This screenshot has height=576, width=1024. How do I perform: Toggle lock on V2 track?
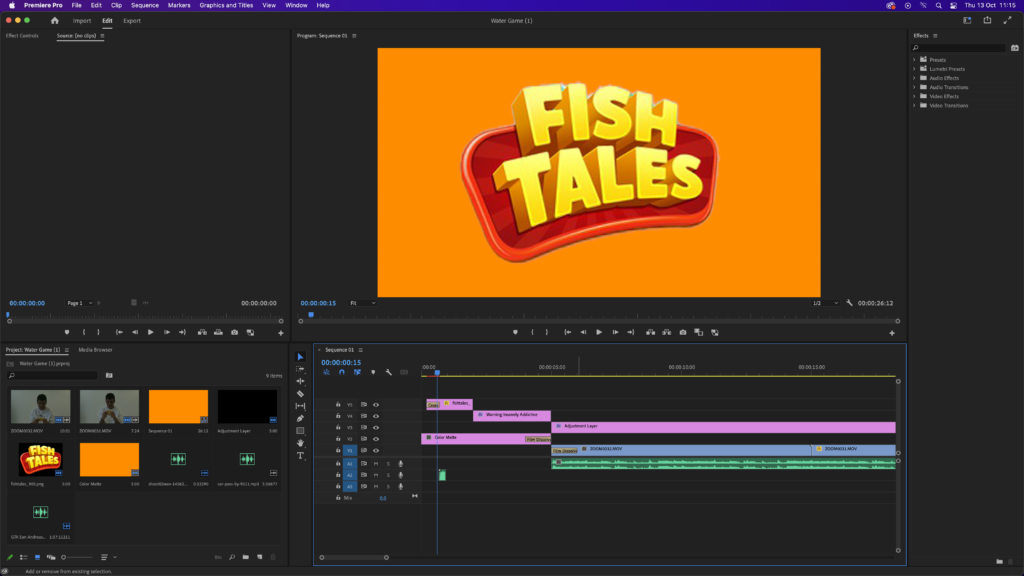tap(338, 439)
